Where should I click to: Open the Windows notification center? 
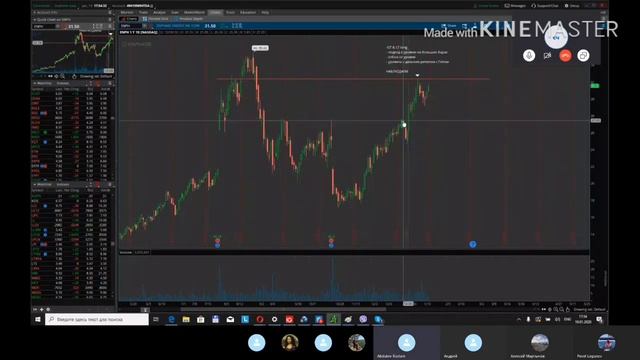tap(599, 319)
